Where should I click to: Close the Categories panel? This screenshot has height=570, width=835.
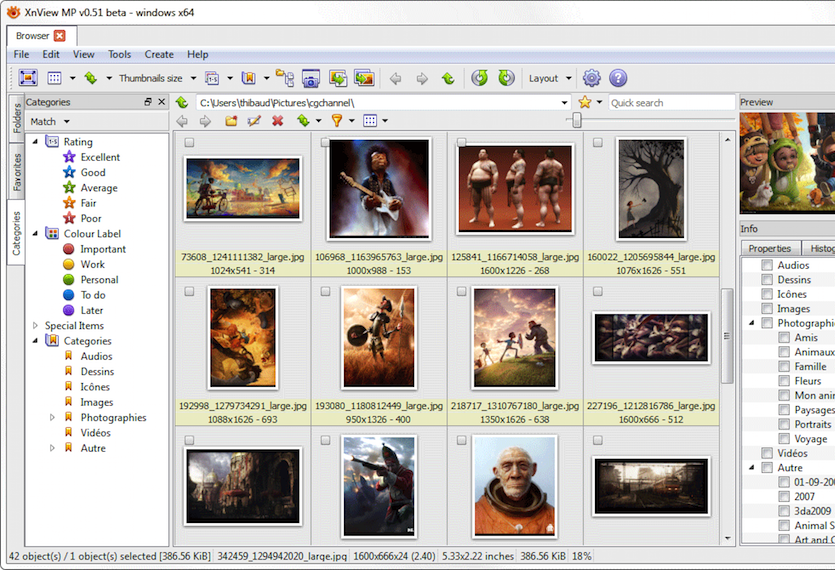pyautogui.click(x=161, y=102)
